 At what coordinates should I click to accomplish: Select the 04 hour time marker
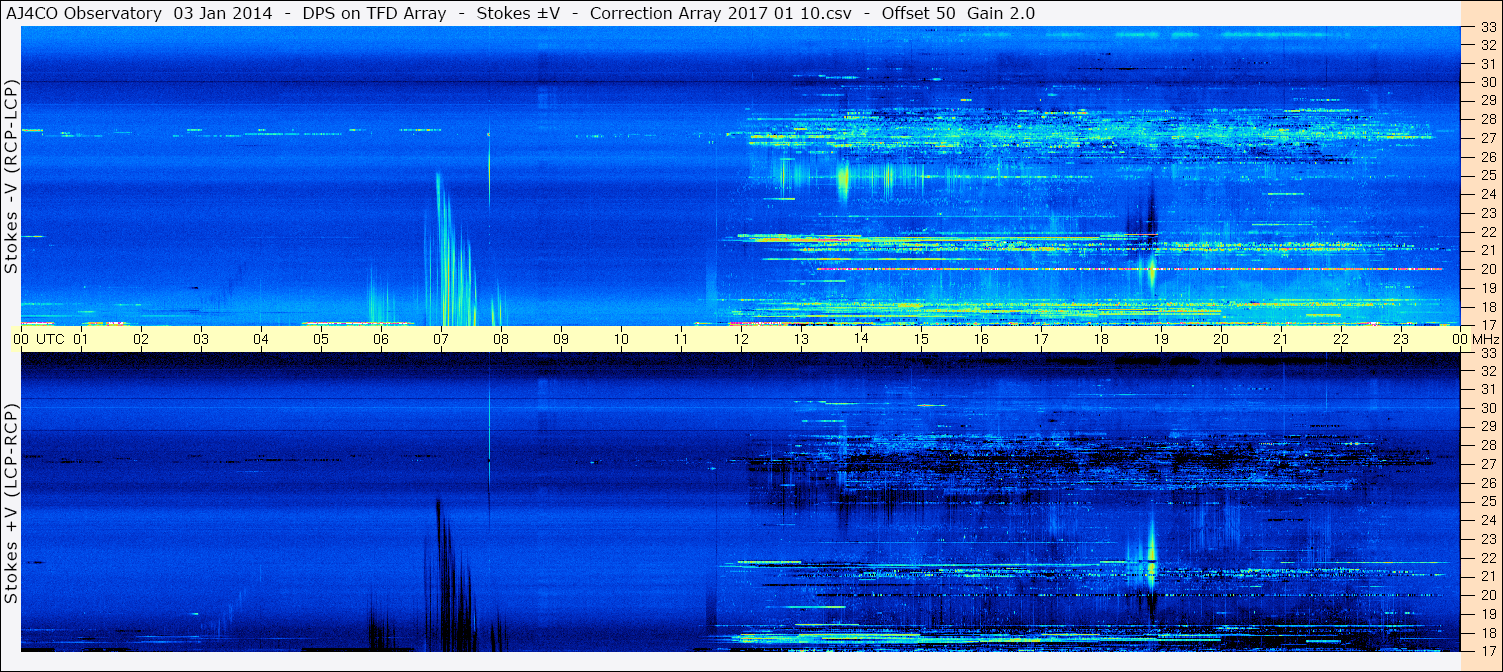pyautogui.click(x=261, y=339)
